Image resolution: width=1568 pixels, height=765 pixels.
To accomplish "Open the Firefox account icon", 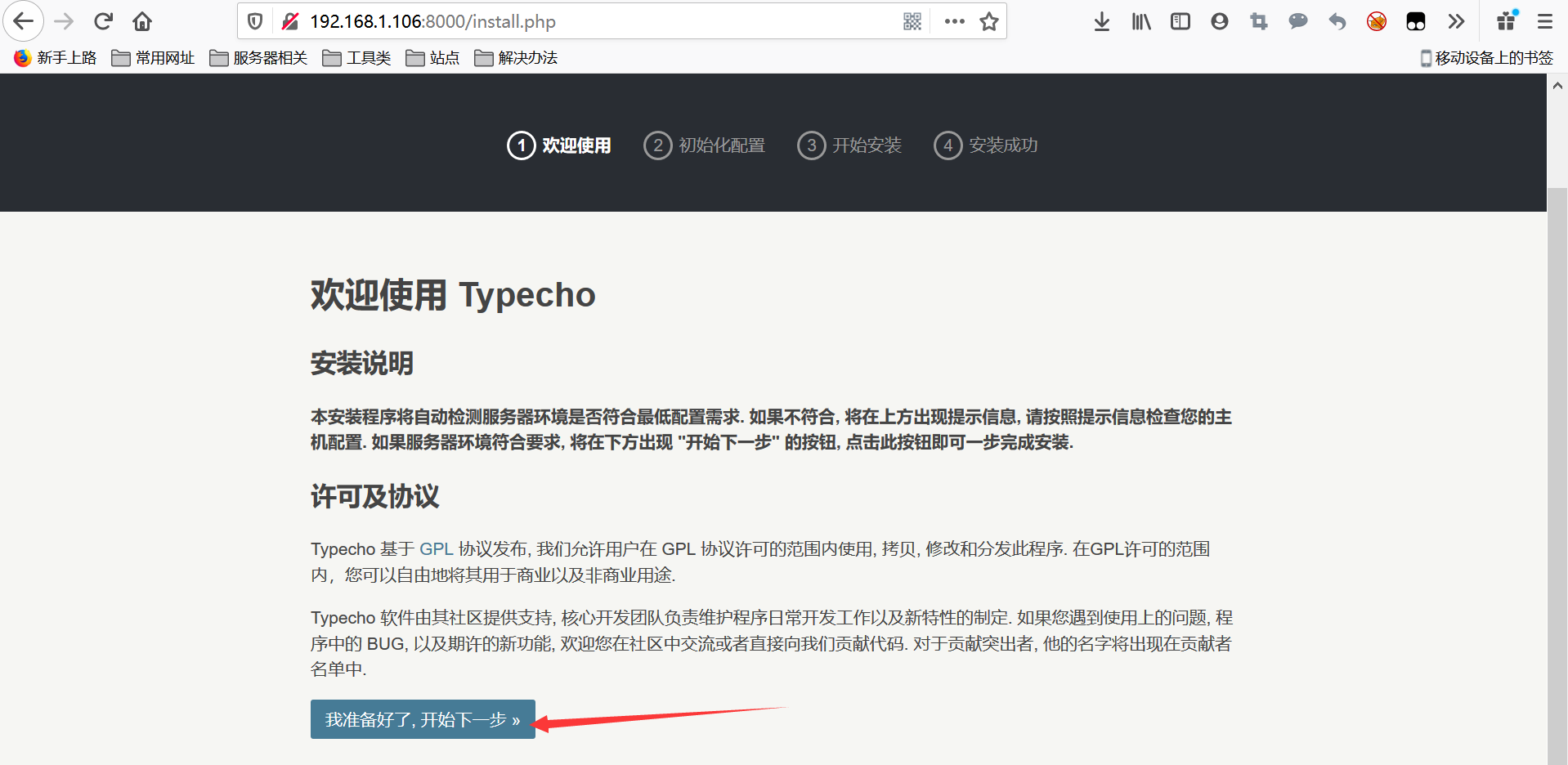I will point(1220,21).
